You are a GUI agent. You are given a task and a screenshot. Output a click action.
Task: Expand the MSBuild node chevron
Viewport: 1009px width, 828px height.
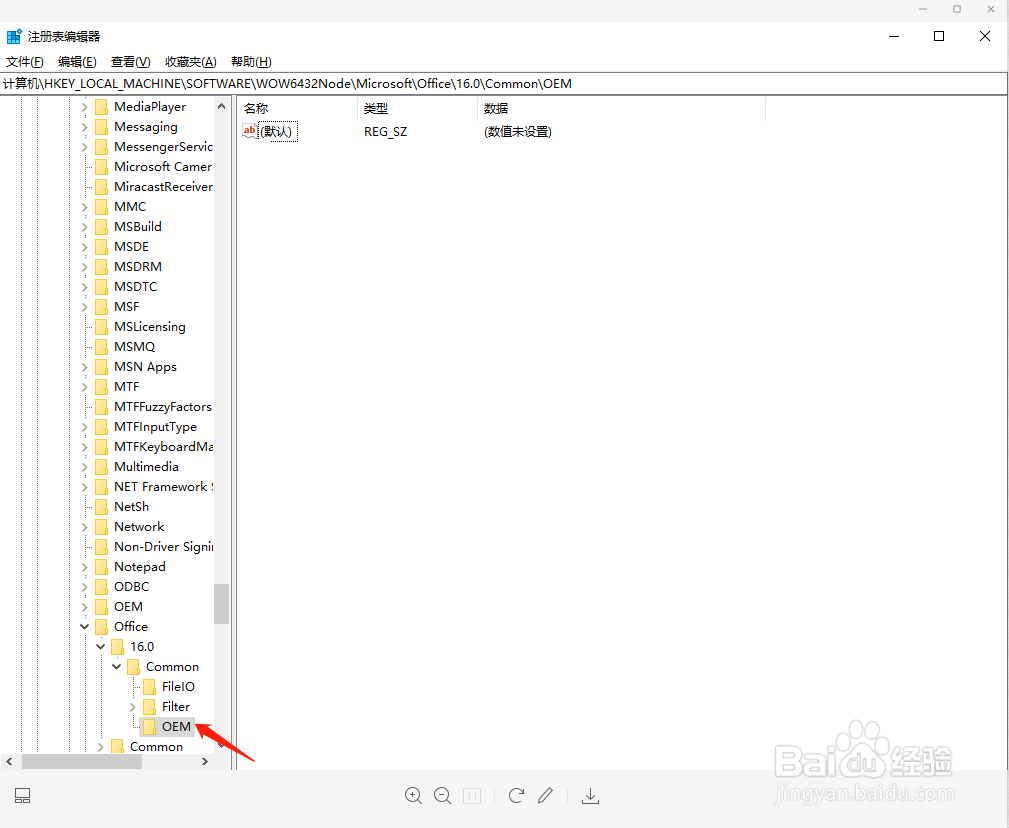pyautogui.click(x=84, y=226)
